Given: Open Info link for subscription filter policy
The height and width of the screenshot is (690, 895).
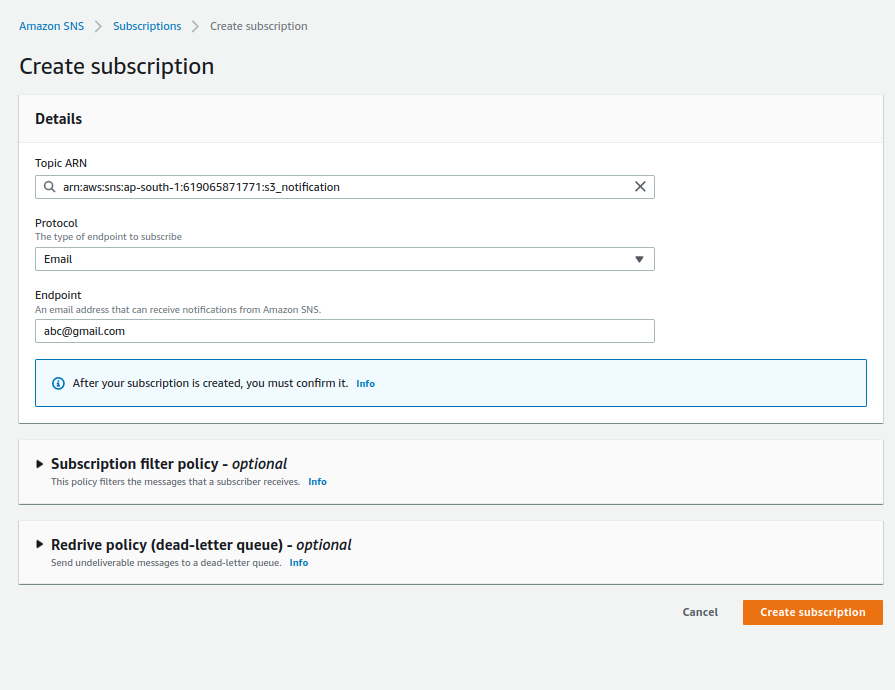Looking at the screenshot, I should (317, 482).
